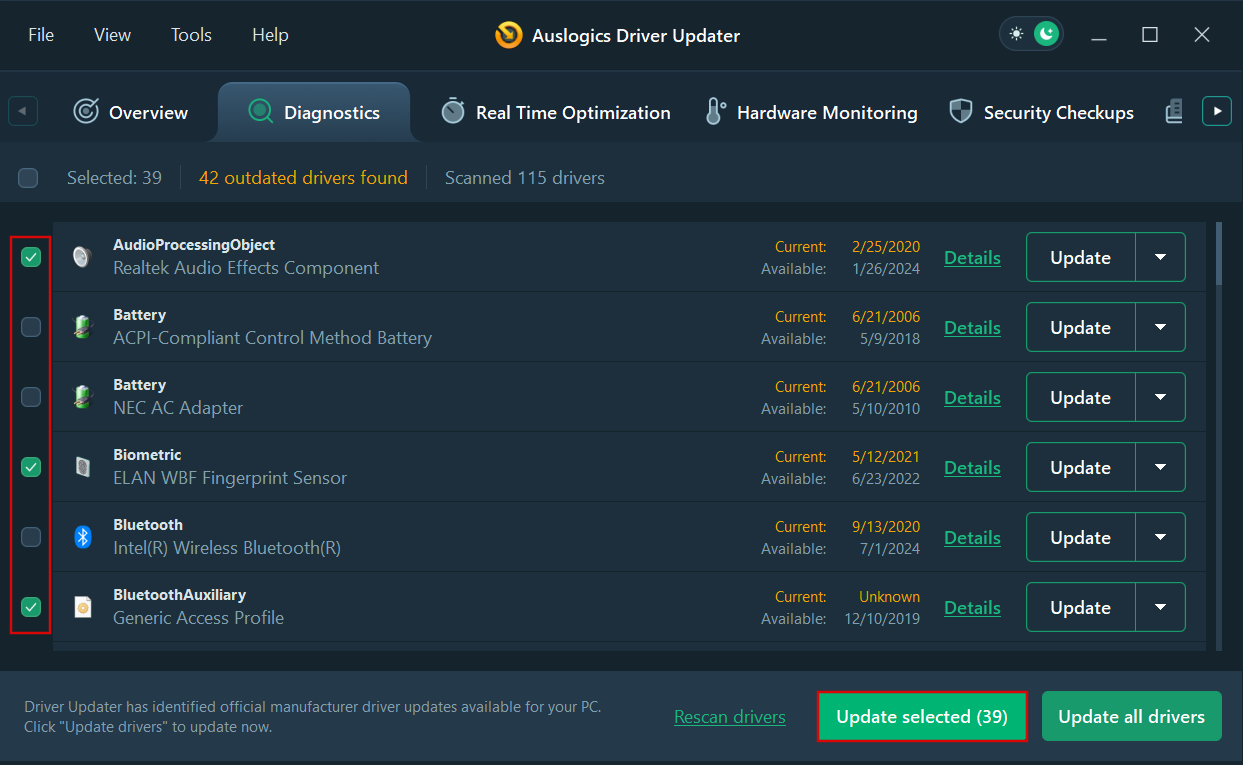Click the Security Checkups shield icon
The height and width of the screenshot is (765, 1243).
click(x=961, y=111)
